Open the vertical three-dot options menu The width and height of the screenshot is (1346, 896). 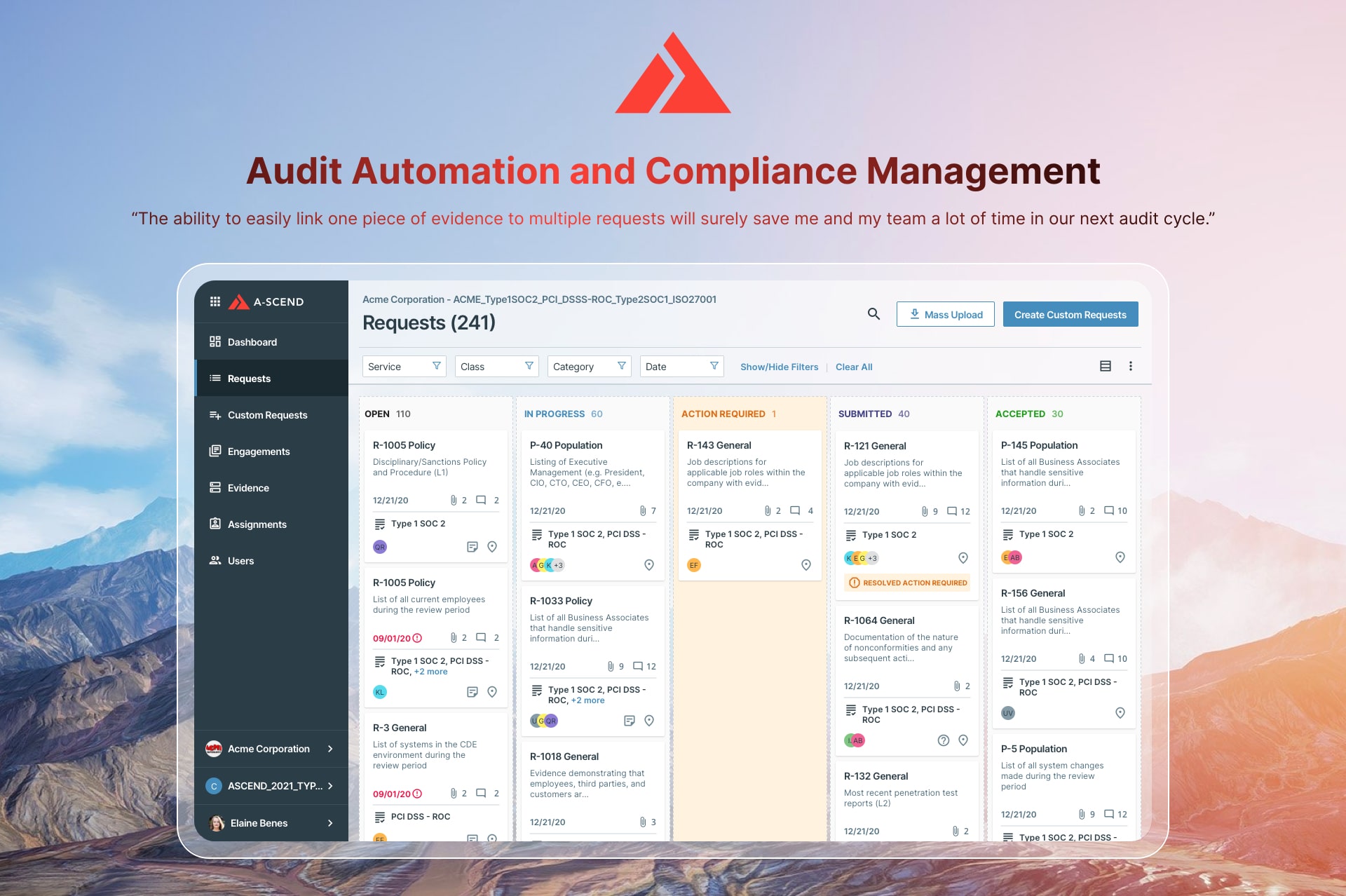coord(1130,366)
